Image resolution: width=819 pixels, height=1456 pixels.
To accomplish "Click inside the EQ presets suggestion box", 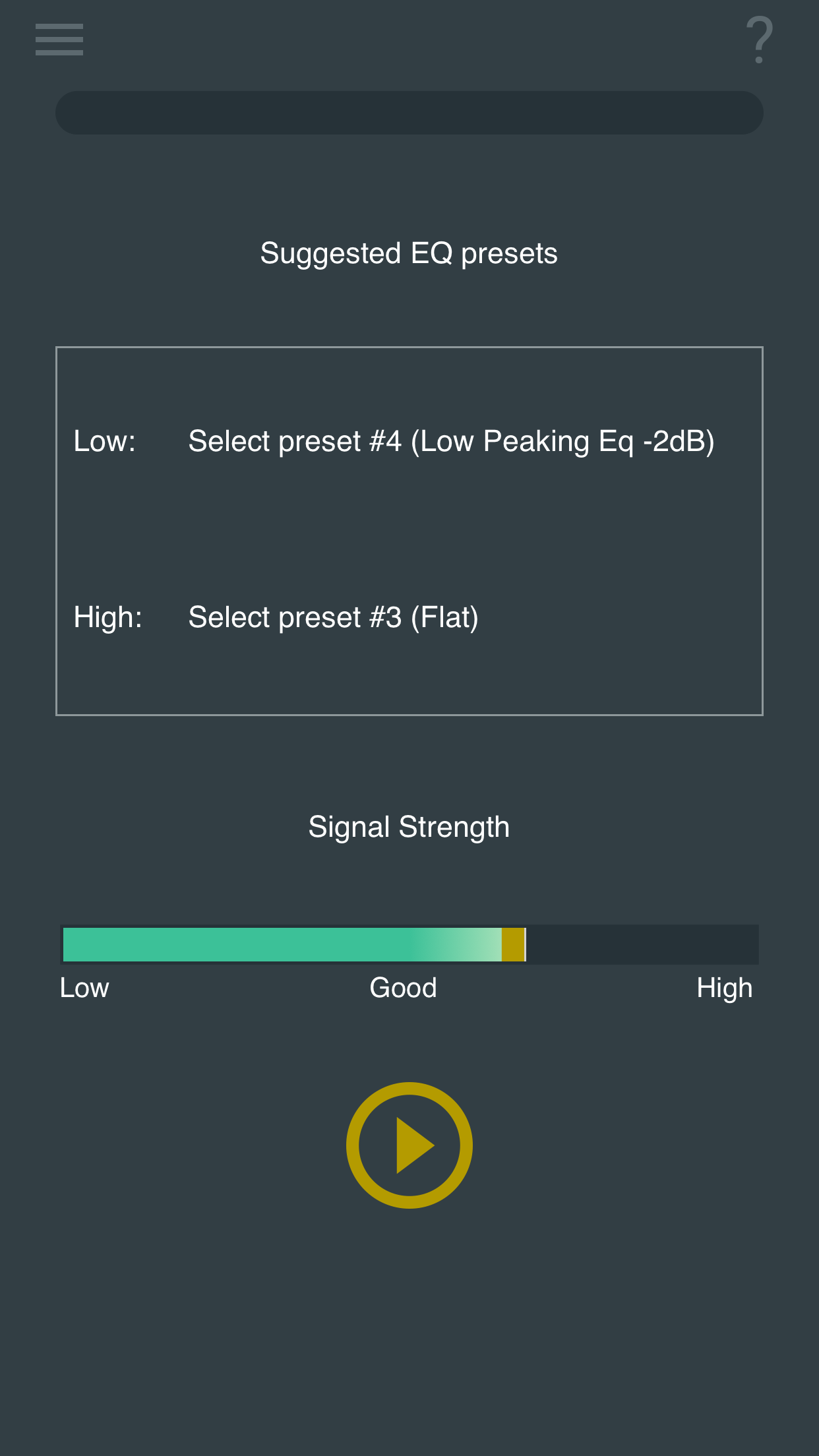I will click(x=409, y=530).
